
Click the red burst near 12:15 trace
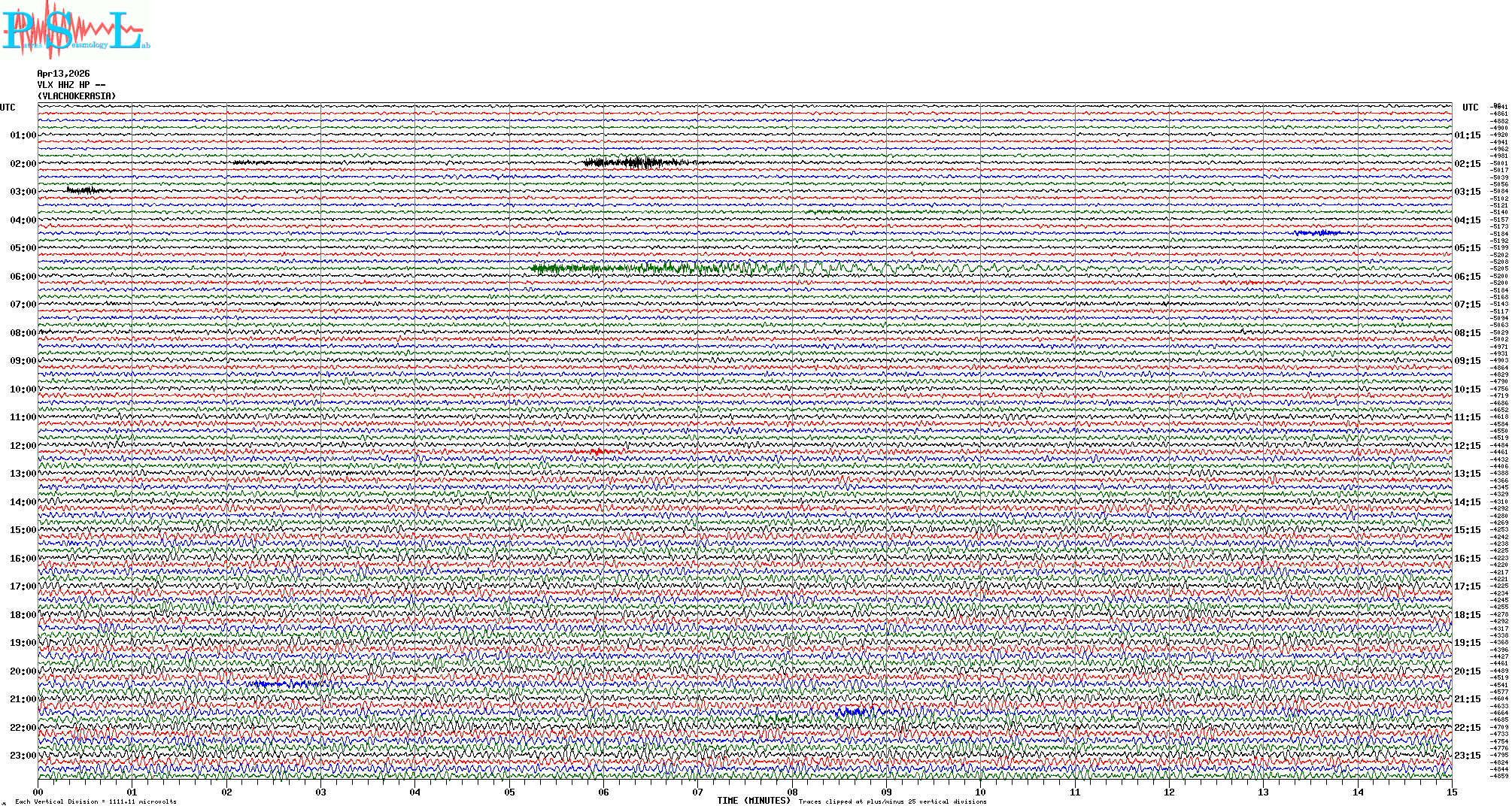[598, 452]
